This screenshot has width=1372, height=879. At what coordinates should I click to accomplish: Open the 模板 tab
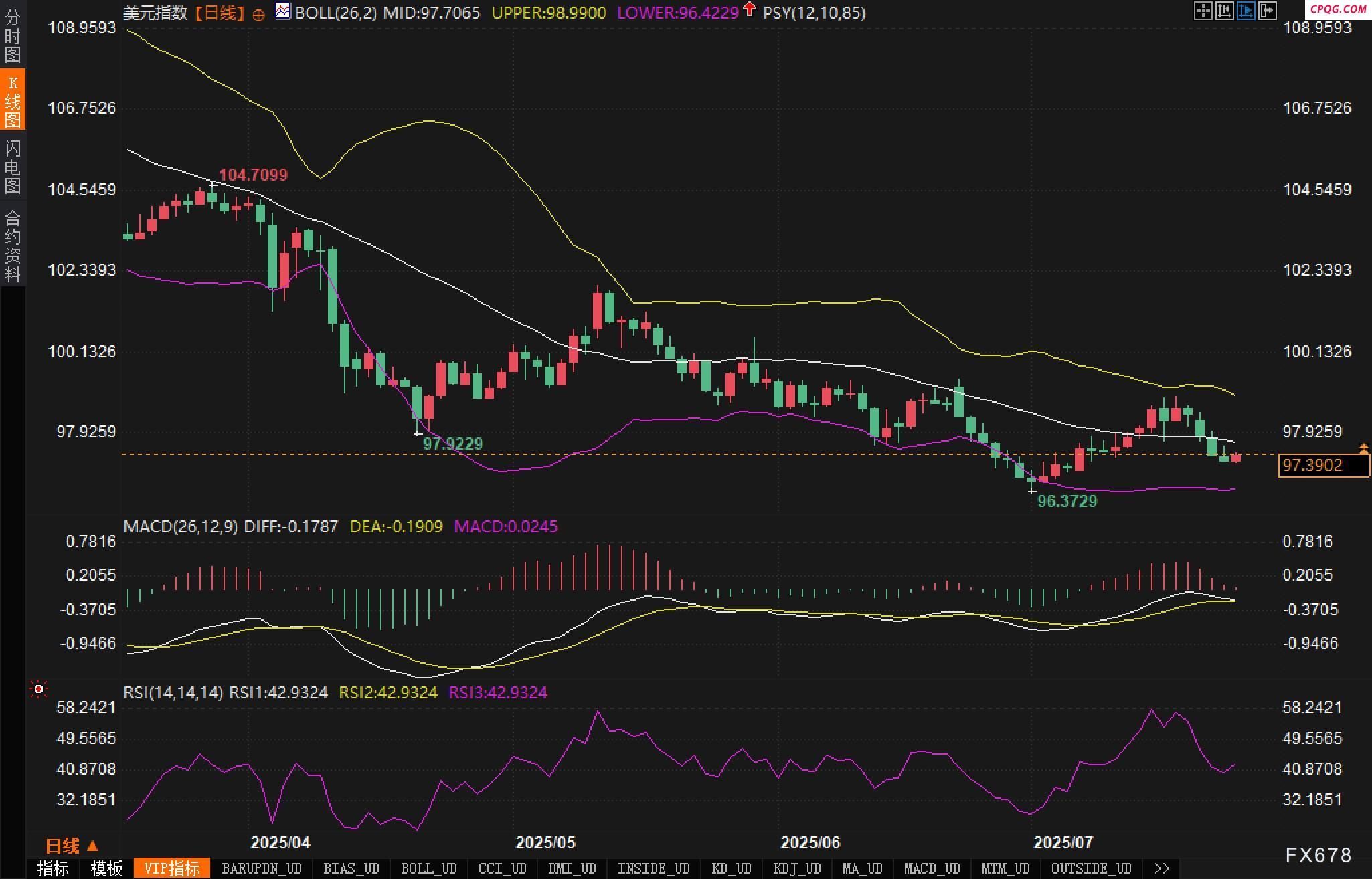click(106, 868)
